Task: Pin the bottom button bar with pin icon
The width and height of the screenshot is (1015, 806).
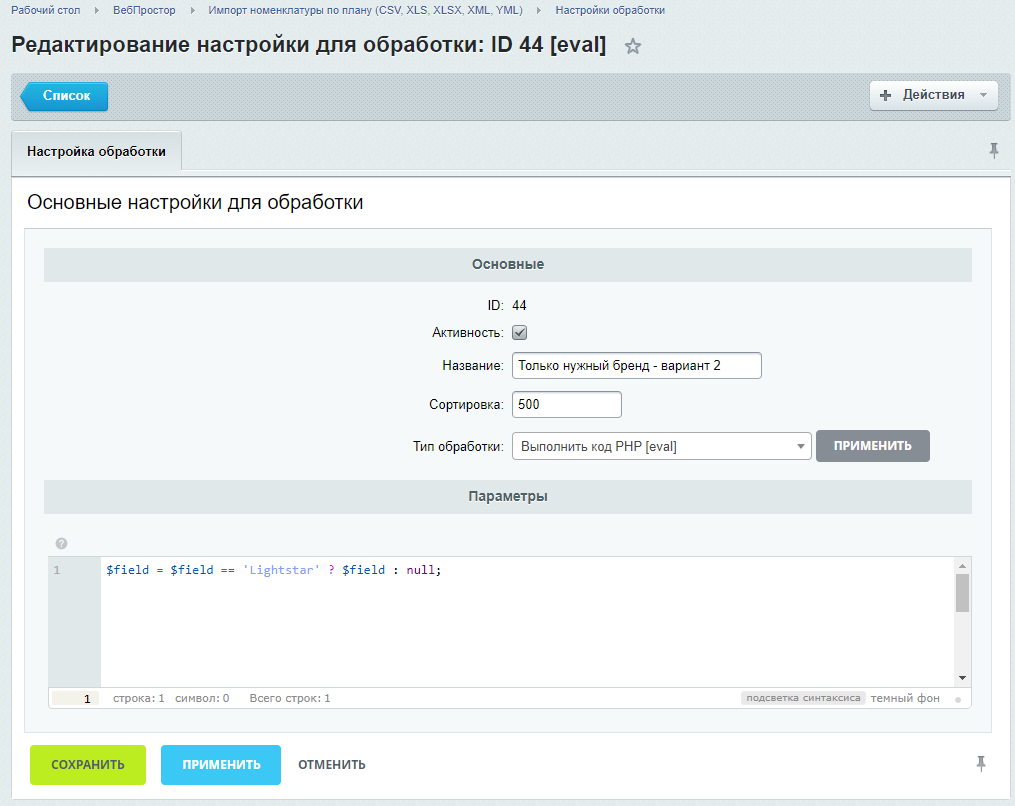Action: pos(981,764)
